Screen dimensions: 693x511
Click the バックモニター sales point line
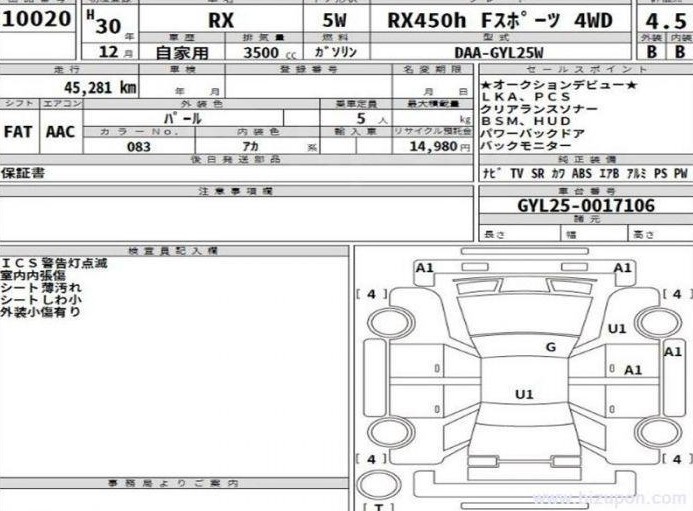click(x=526, y=145)
